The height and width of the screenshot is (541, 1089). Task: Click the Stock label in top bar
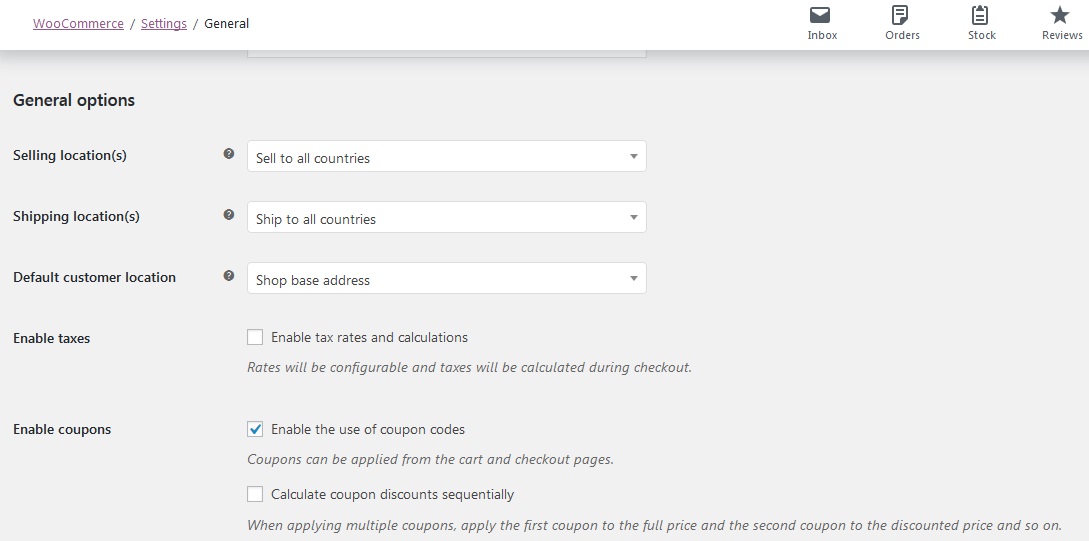982,35
